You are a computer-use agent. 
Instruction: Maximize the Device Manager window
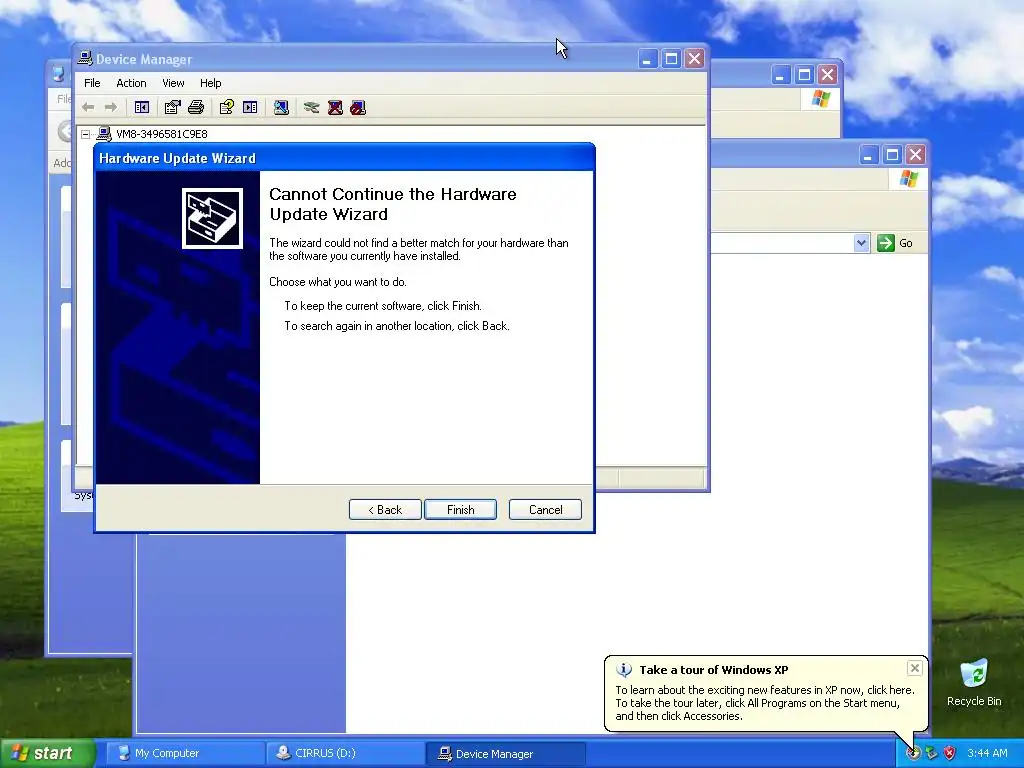(x=671, y=59)
